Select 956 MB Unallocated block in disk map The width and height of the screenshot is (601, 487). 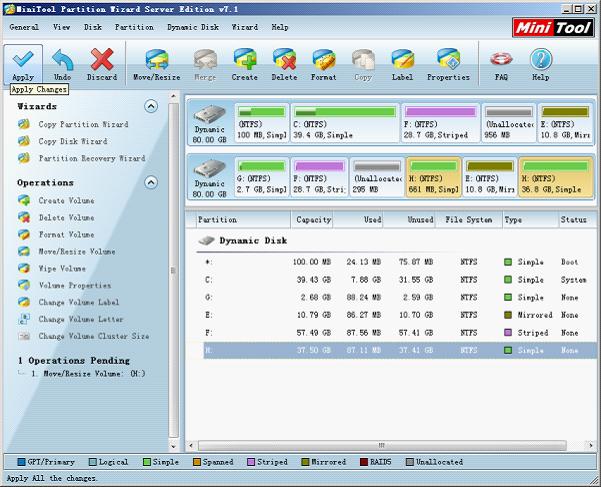tap(509, 123)
